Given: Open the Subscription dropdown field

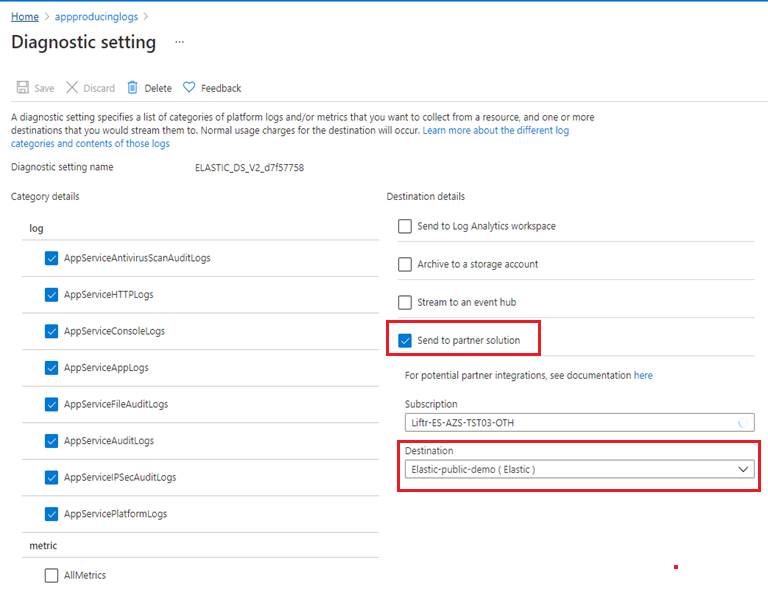Looking at the screenshot, I should coord(579,423).
